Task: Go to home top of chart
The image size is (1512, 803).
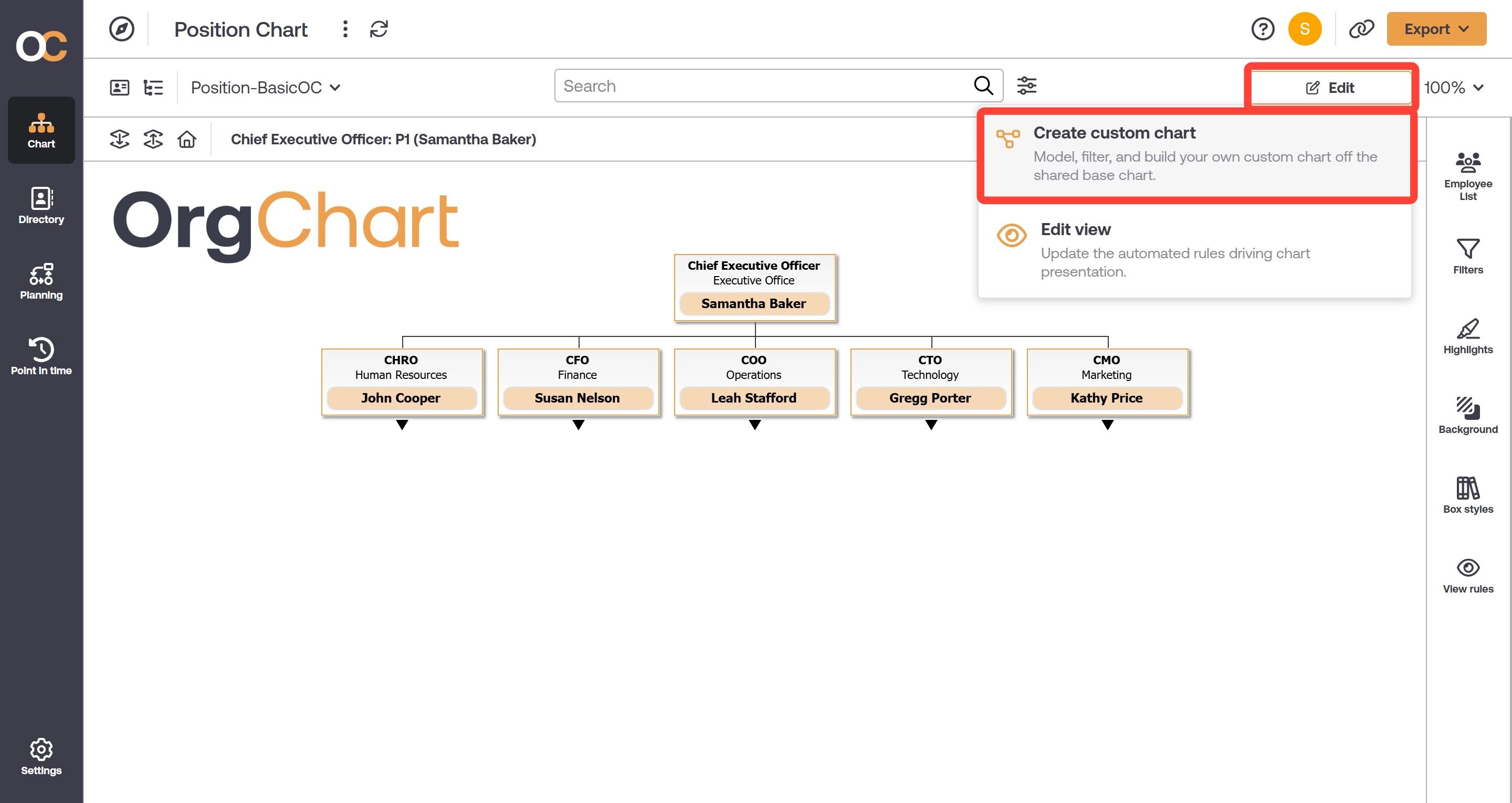Action: [x=187, y=139]
